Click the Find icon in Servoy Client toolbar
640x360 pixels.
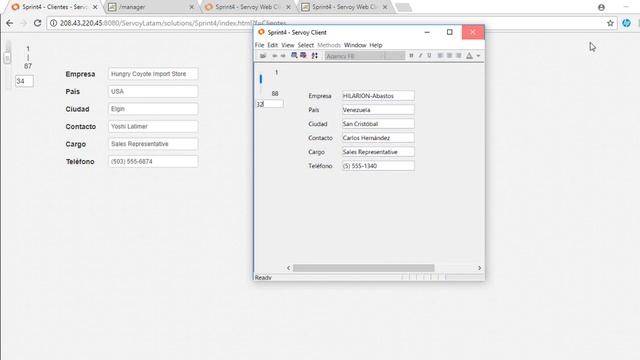pyautogui.click(x=294, y=56)
